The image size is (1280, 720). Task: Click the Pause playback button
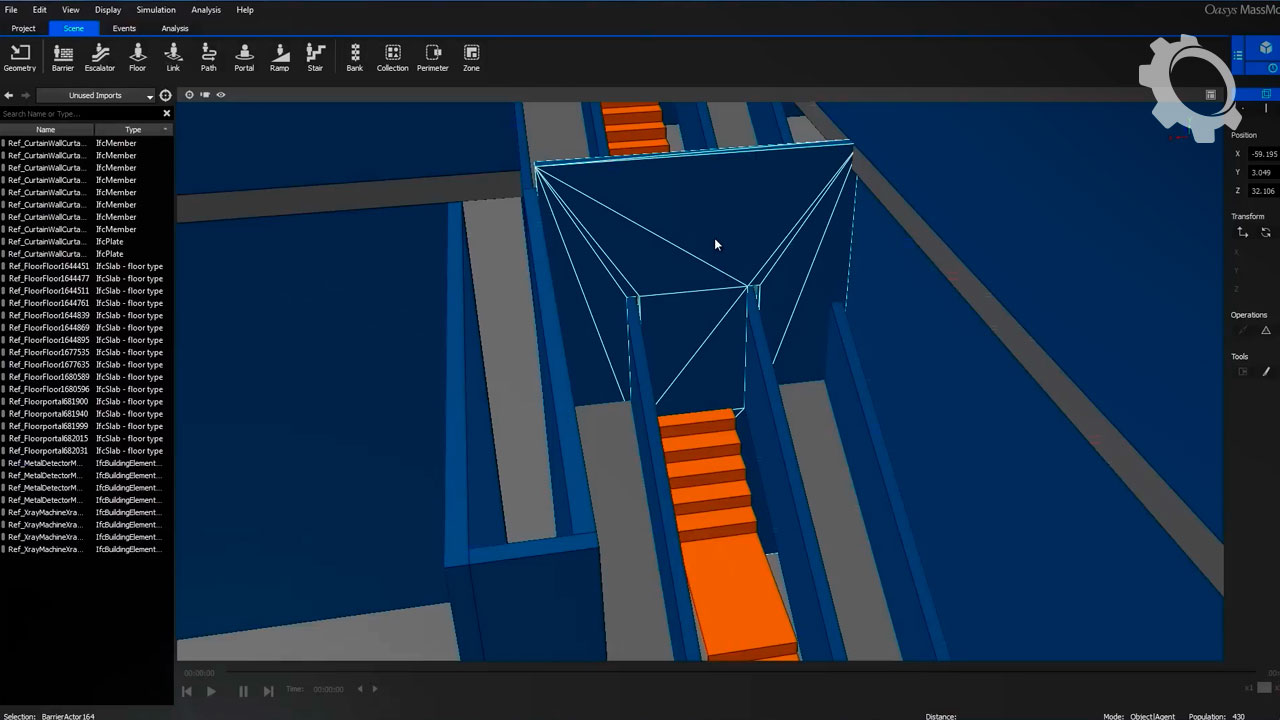pos(243,691)
